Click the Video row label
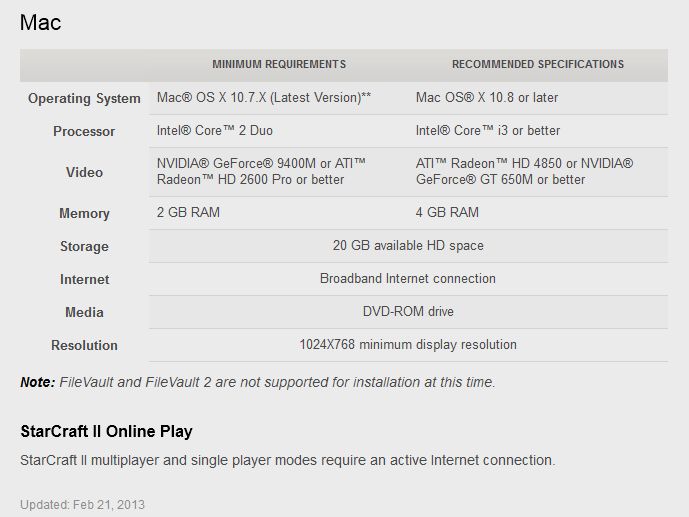This screenshot has width=689, height=517. pos(84,172)
